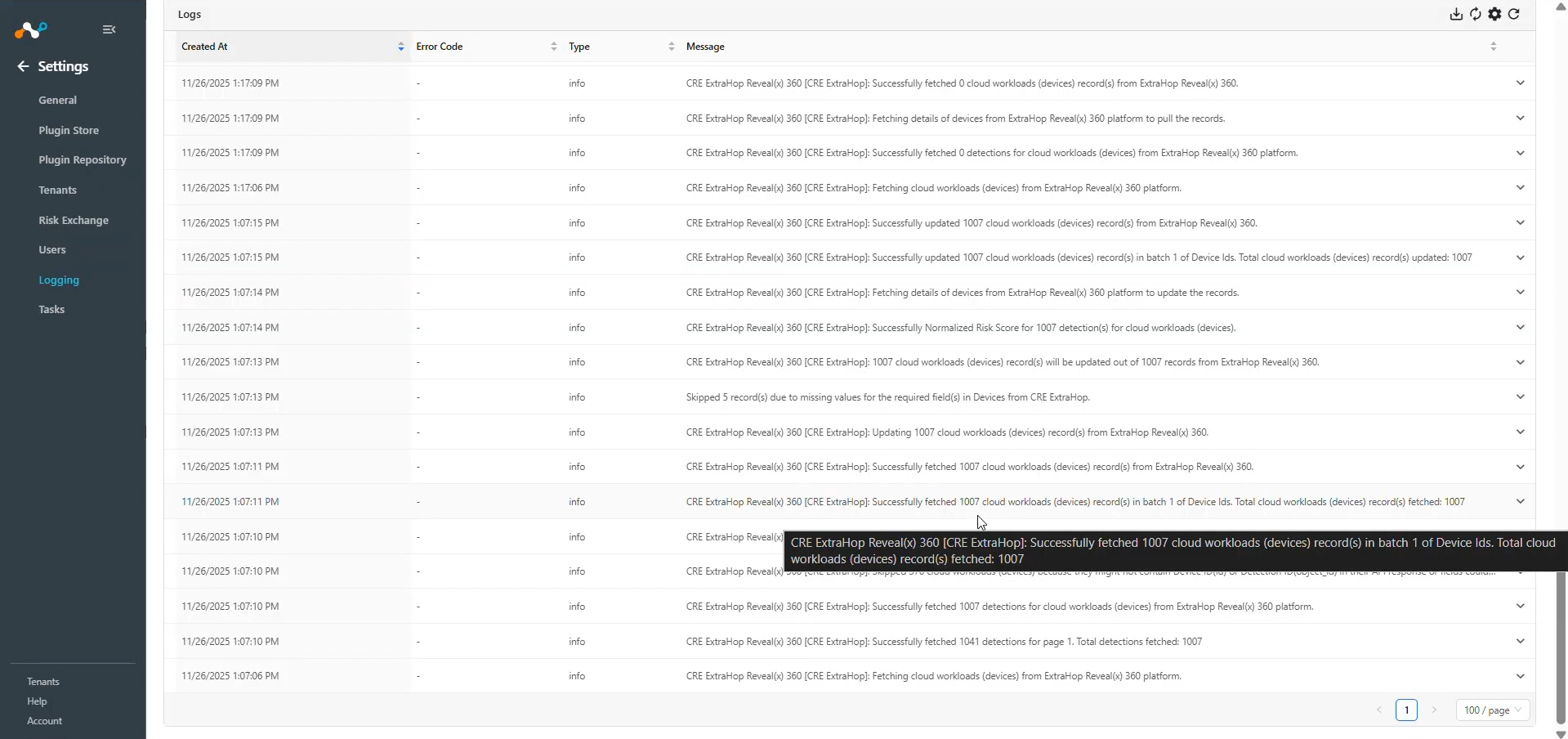Viewport: 1568px width, 739px height.
Task: Expand the 'Updating 1007 cloud workloads' row
Action: point(1521,432)
